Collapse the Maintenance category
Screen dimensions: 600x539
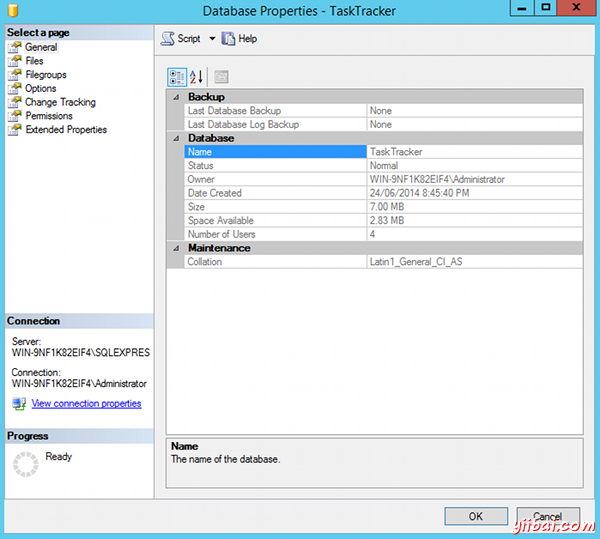[x=176, y=248]
